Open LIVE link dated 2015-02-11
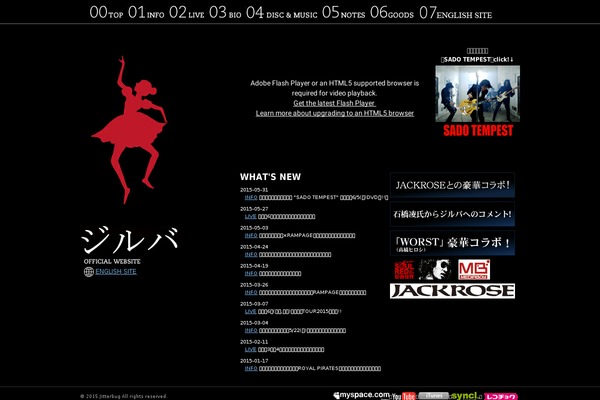This screenshot has width=600, height=400. pyautogui.click(x=251, y=349)
